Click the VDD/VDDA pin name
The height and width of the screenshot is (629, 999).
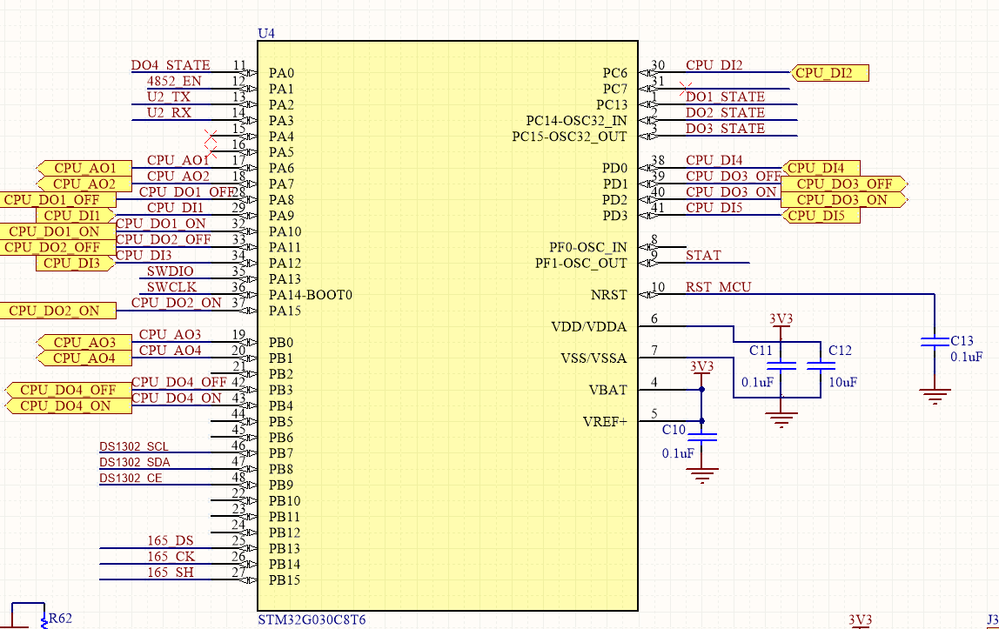click(x=589, y=327)
